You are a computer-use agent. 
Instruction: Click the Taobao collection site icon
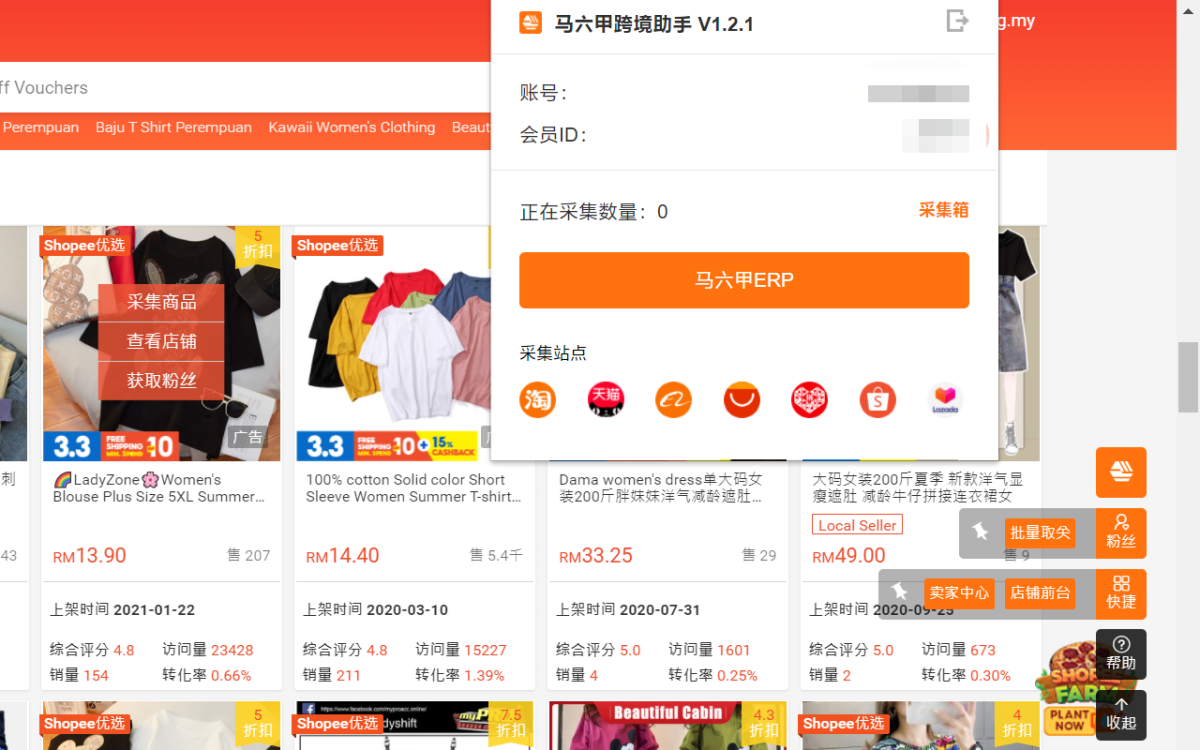[x=537, y=400]
